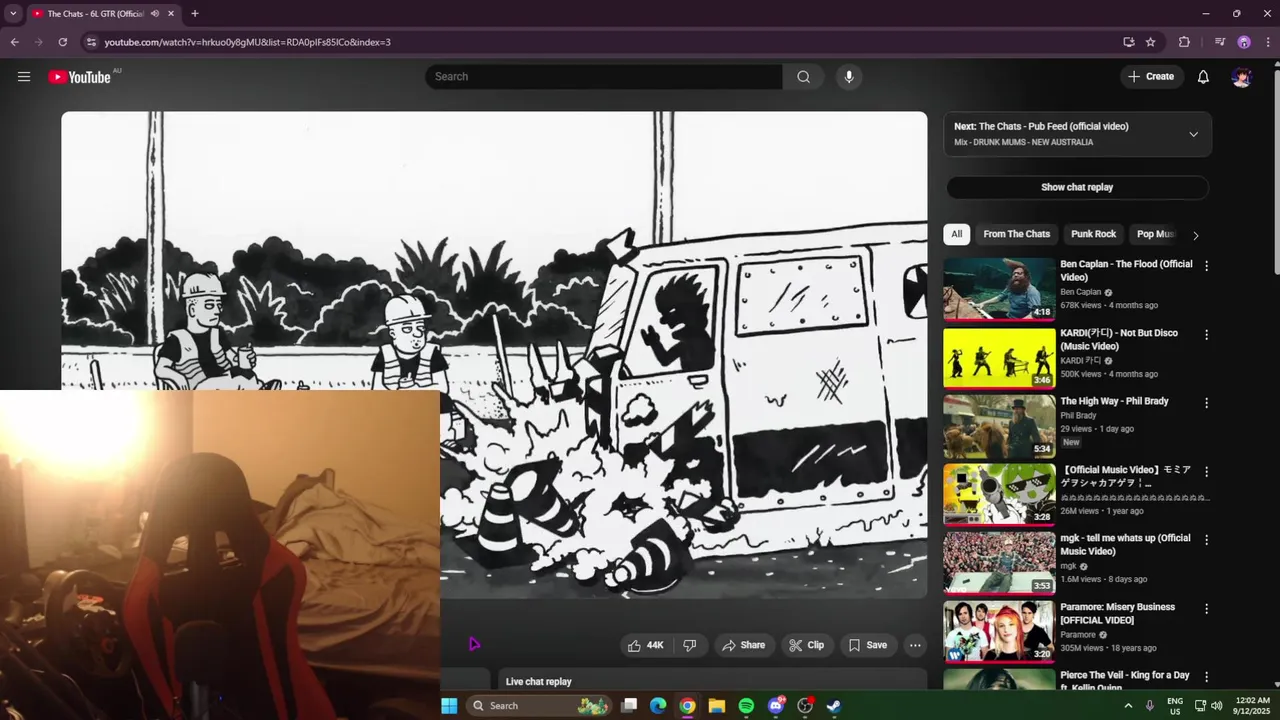Open options for Ben Caplan - The Flood

[x=1206, y=266]
